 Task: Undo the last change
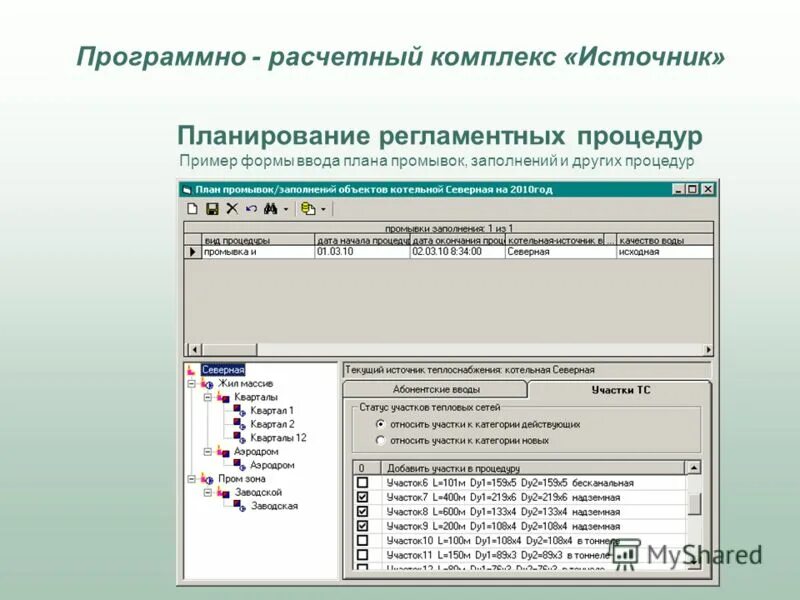click(x=252, y=208)
